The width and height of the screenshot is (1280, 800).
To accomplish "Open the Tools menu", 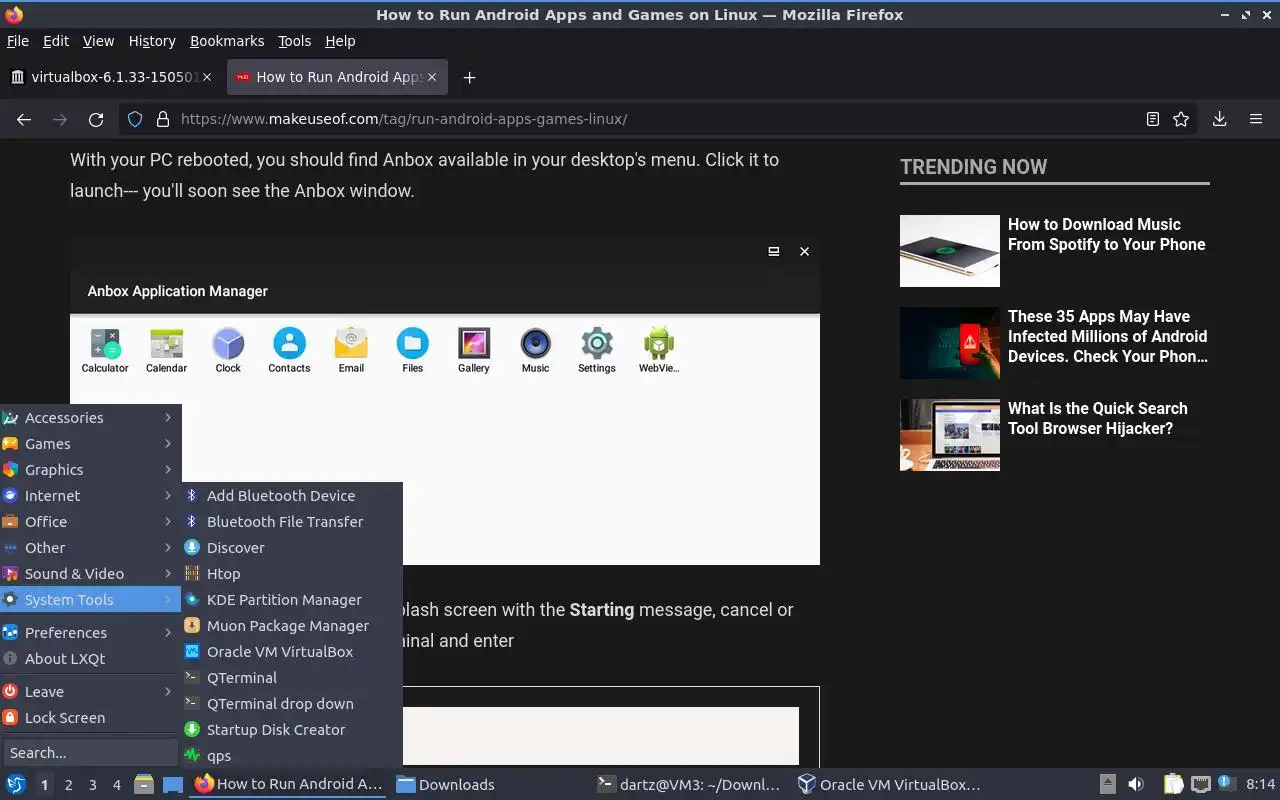I will click(295, 41).
